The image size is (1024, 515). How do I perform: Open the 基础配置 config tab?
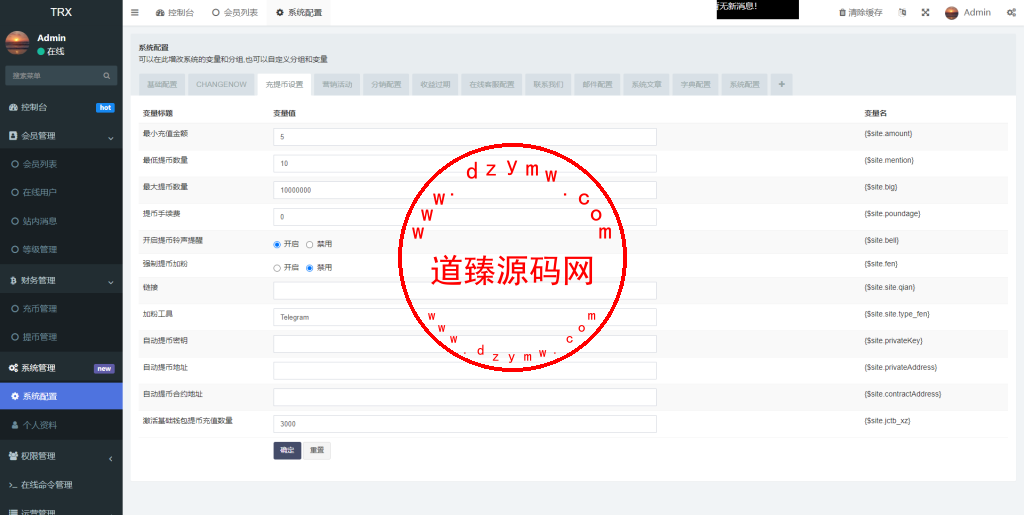[161, 85]
